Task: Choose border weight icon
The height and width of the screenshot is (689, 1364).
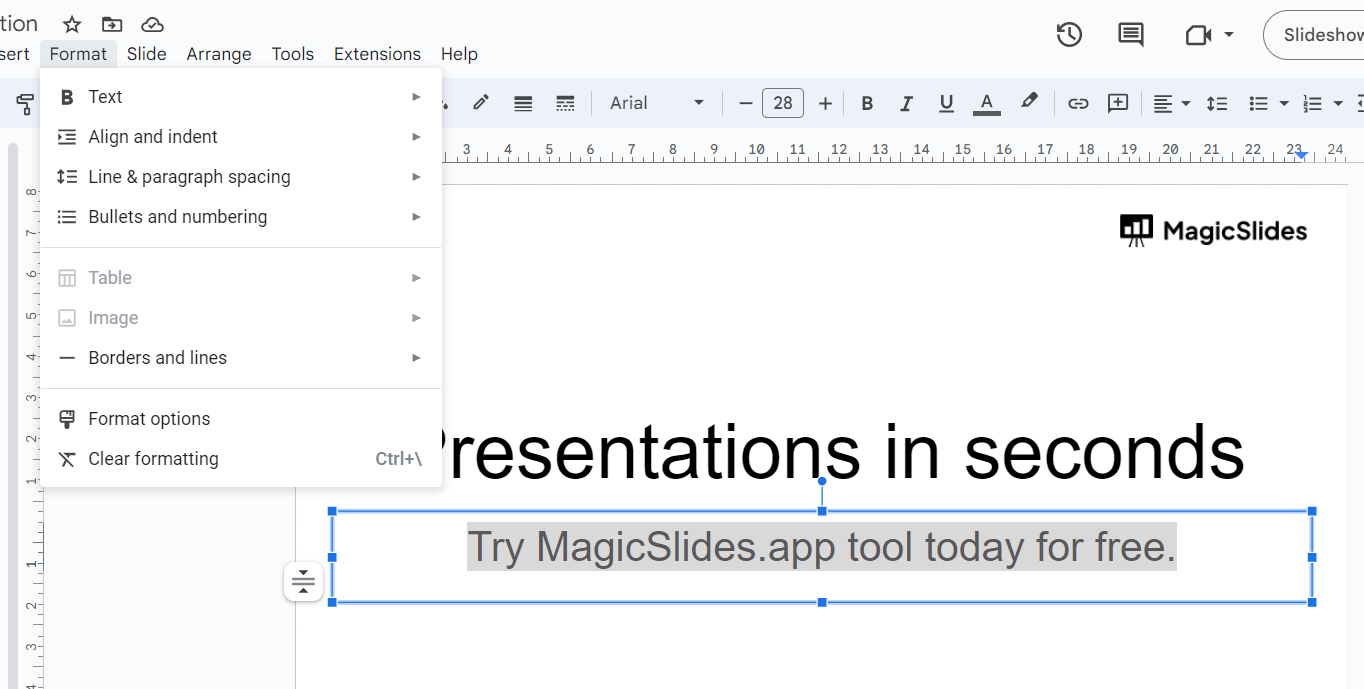Action: 523,103
